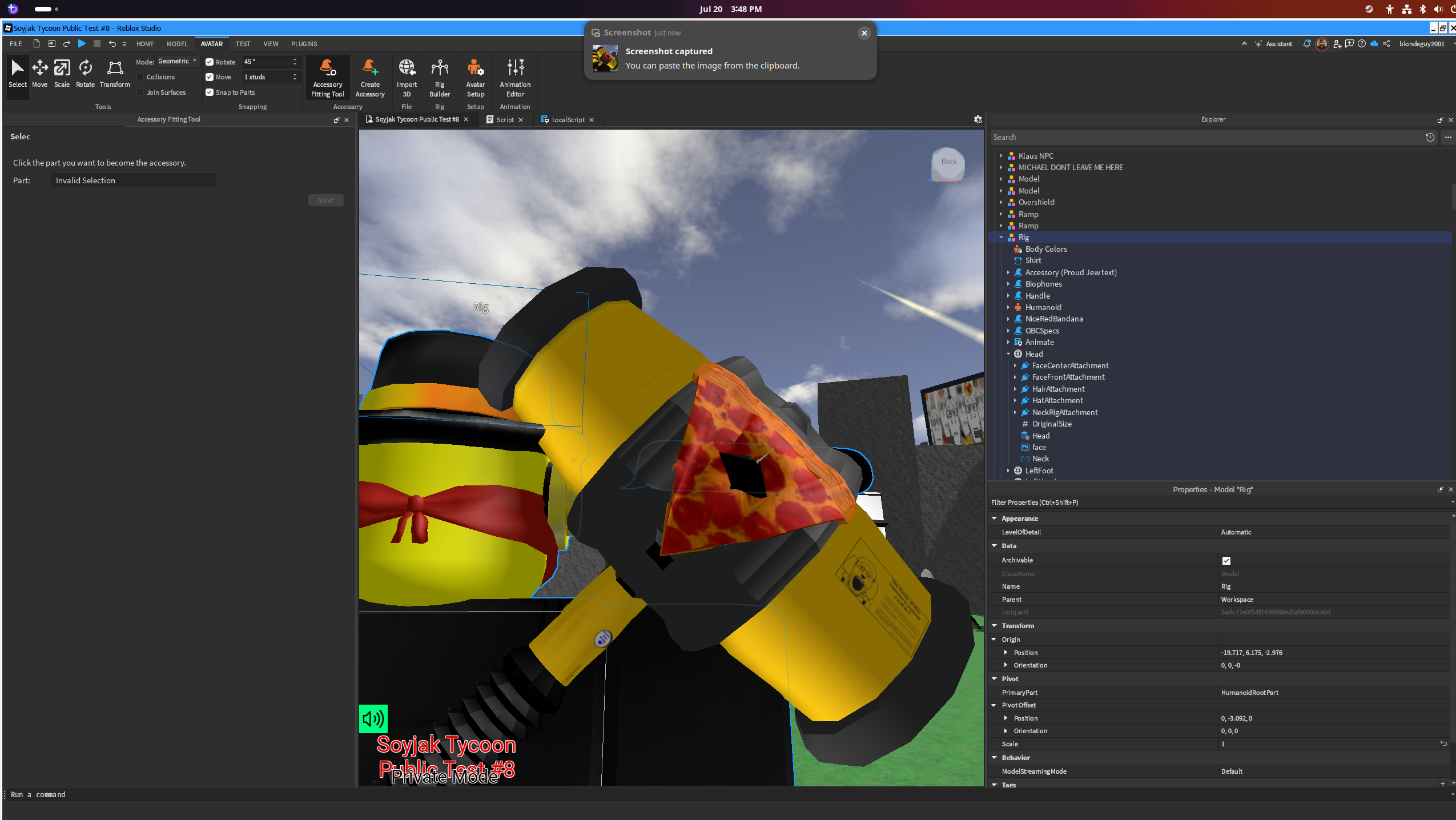Open the HOME ribbon tab

pyautogui.click(x=145, y=44)
